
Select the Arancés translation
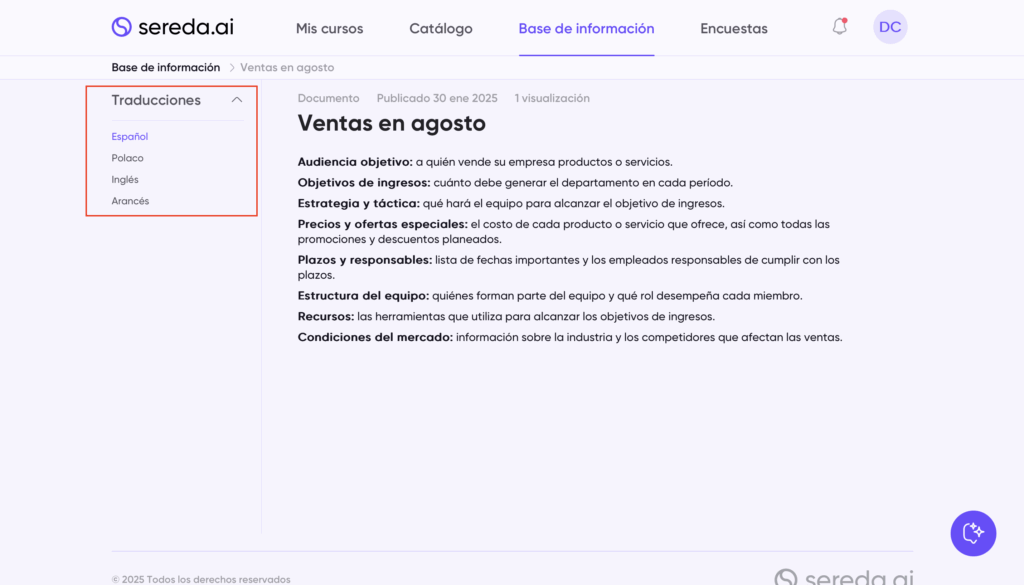(130, 201)
